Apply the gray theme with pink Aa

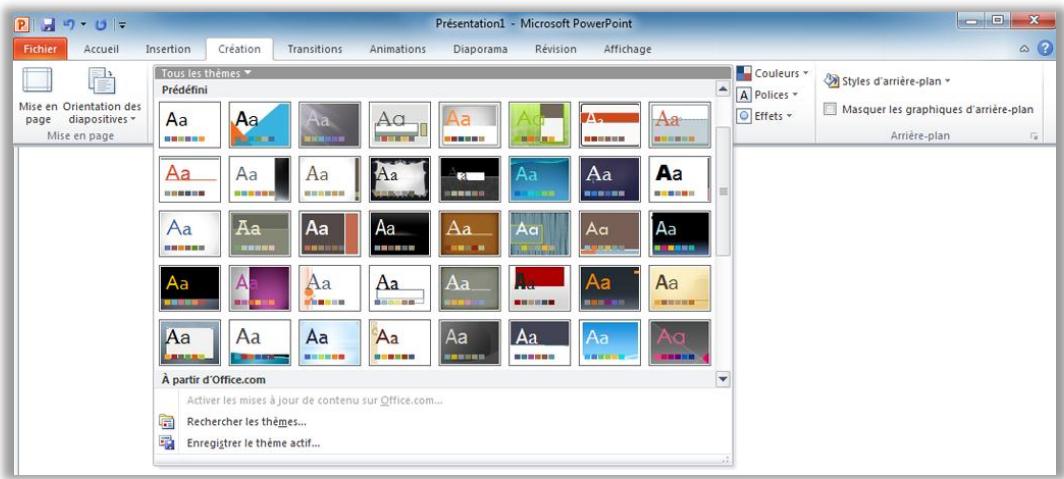pos(679,343)
